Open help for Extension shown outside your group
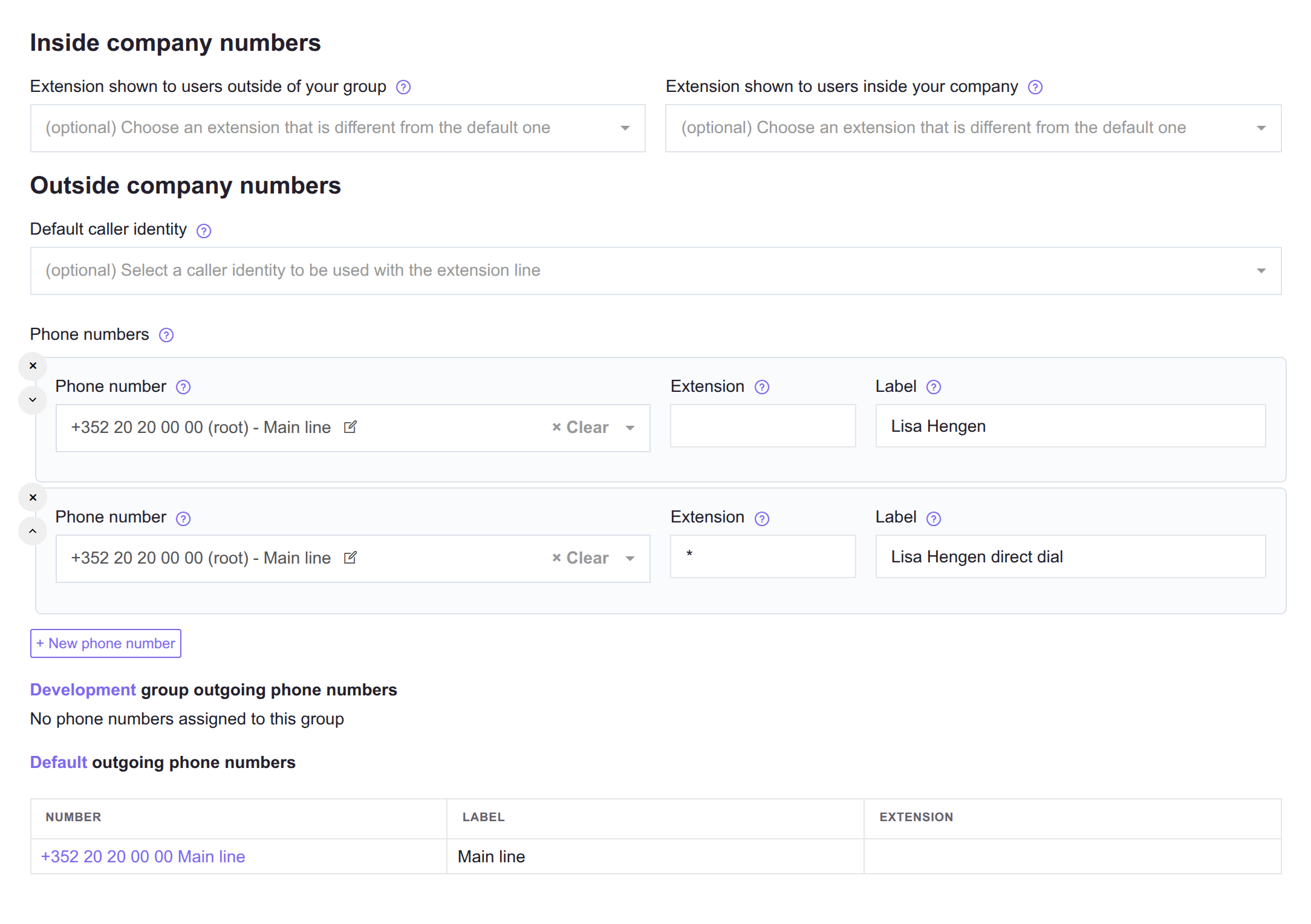The width and height of the screenshot is (1311, 924). 403,87
